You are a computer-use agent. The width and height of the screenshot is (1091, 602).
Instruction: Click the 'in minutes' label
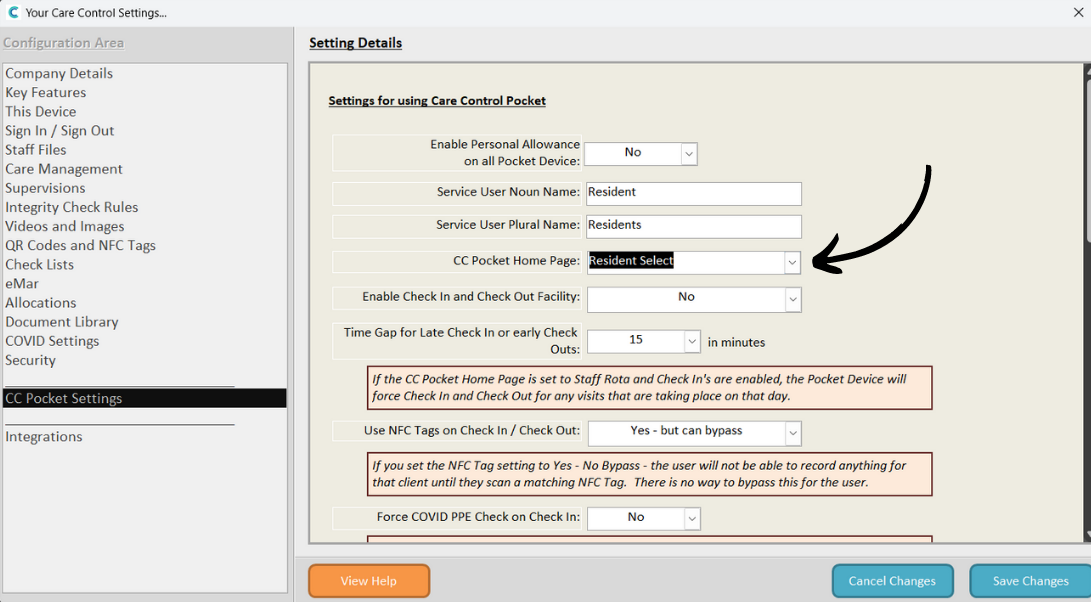tap(736, 342)
